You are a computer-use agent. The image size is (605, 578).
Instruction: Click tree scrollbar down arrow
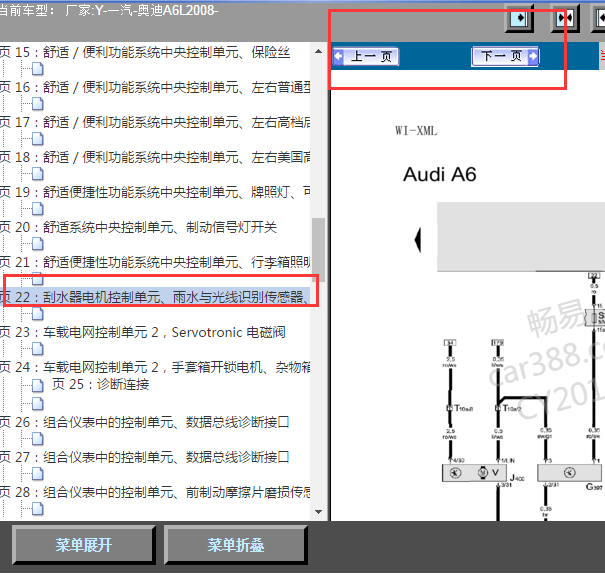[318, 512]
